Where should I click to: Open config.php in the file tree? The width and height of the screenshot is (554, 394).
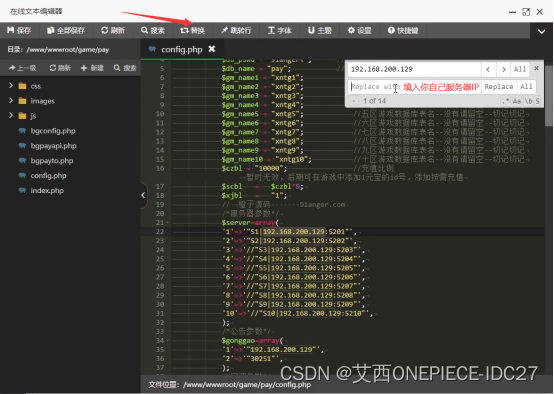[48, 175]
